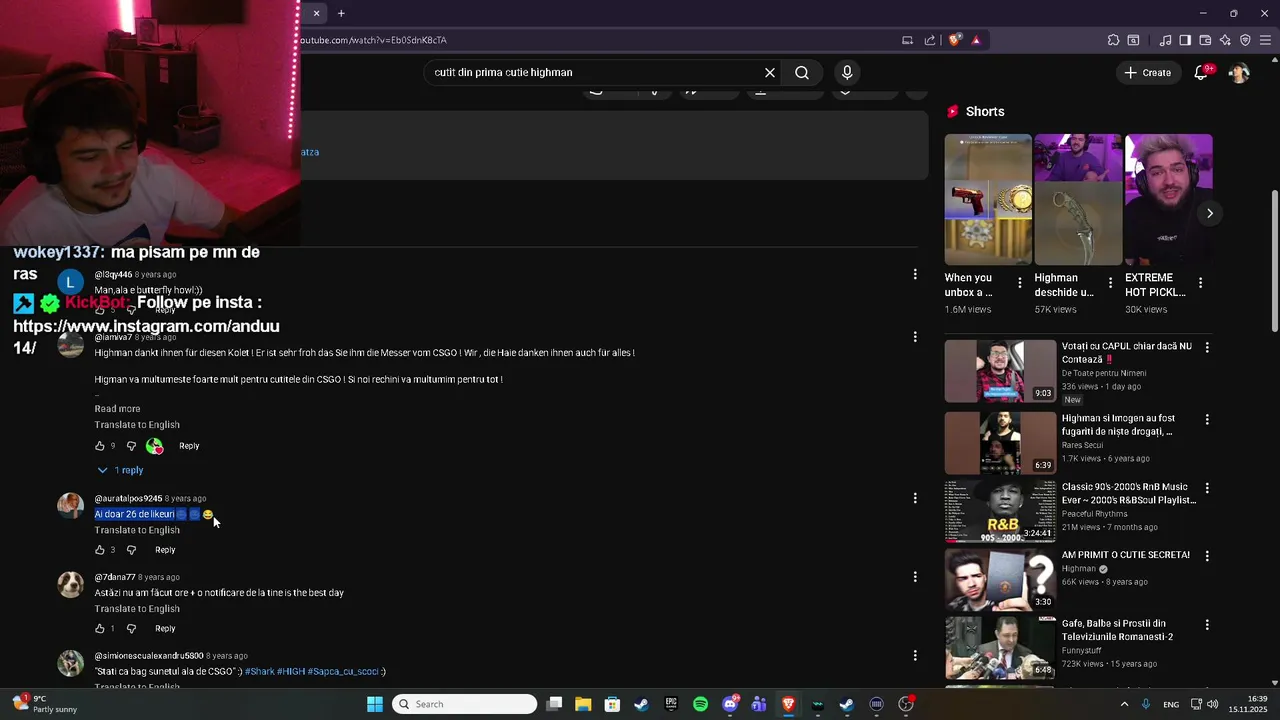Screen dimensions: 1280x720
Task: Click the Brave Rewards triangle icon
Action: [x=976, y=40]
